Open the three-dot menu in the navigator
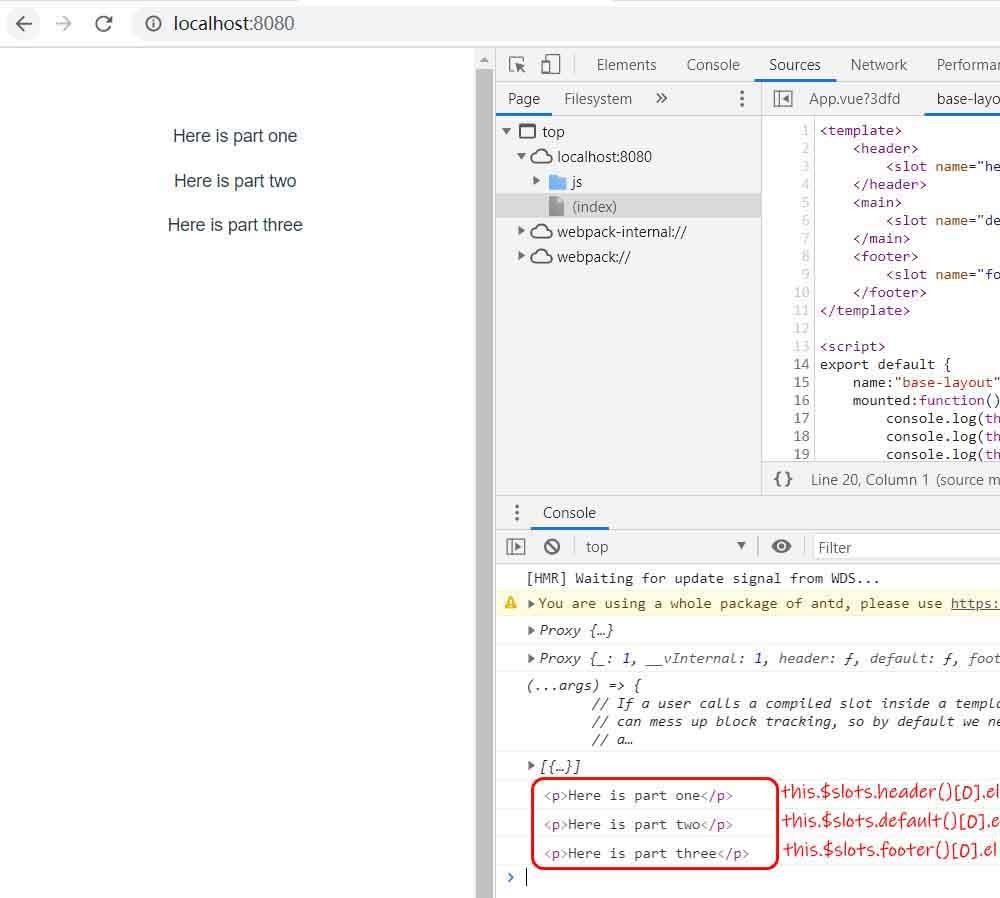Viewport: 1000px width, 898px height. 741,98
